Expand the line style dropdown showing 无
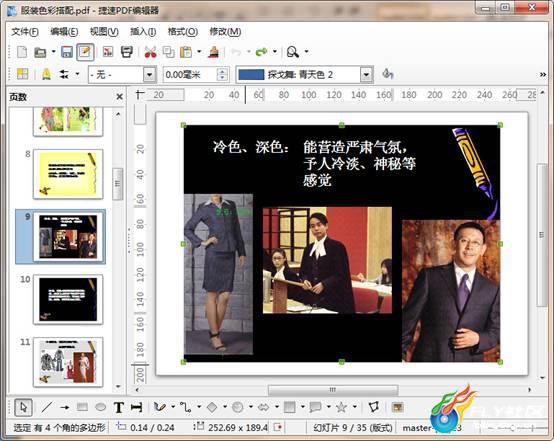This screenshot has height=441, width=554. pyautogui.click(x=149, y=75)
